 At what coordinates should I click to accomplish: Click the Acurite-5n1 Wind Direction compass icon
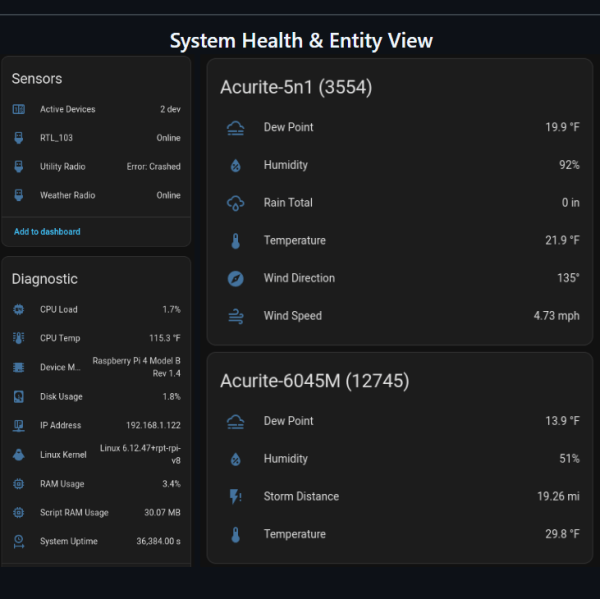point(236,278)
